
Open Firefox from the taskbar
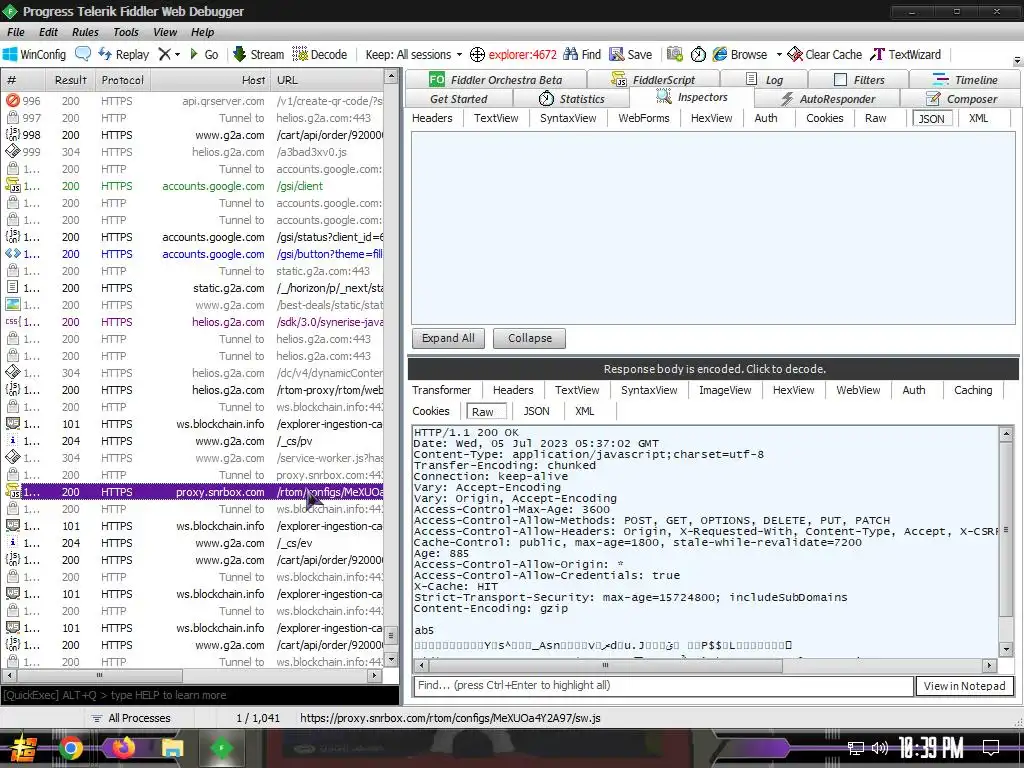point(121,748)
